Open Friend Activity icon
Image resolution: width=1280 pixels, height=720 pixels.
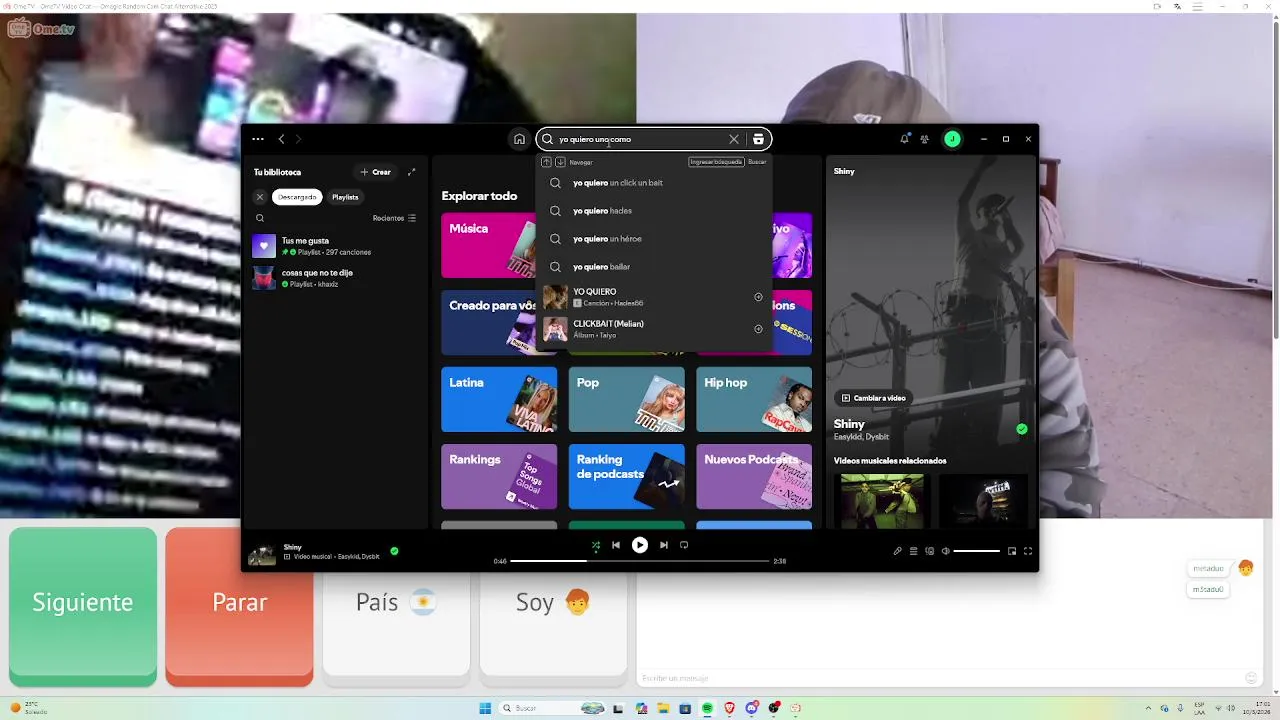coord(925,139)
